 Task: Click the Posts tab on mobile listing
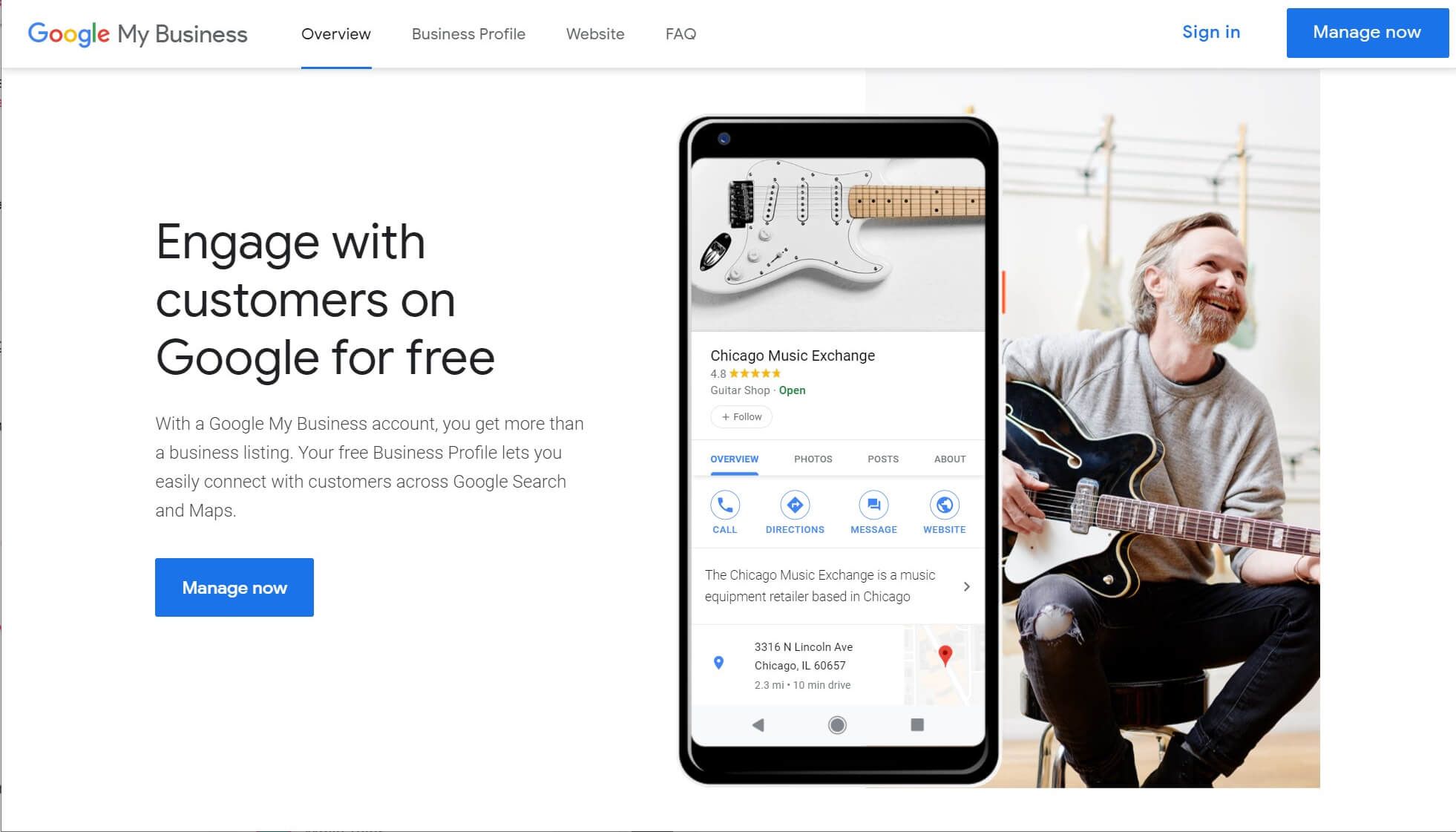pos(882,459)
